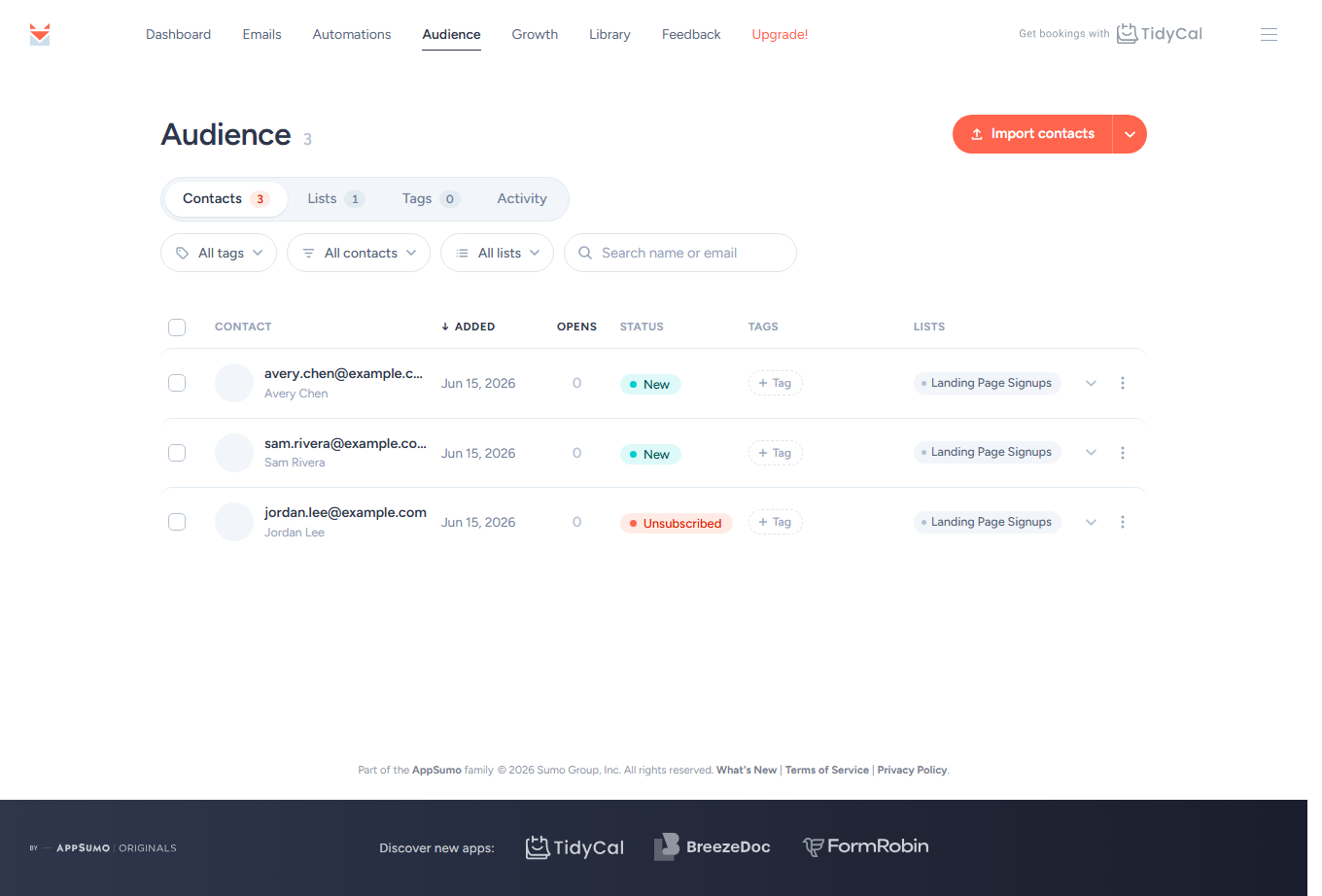Expand the jordan.lee contact row chevron

click(1091, 522)
